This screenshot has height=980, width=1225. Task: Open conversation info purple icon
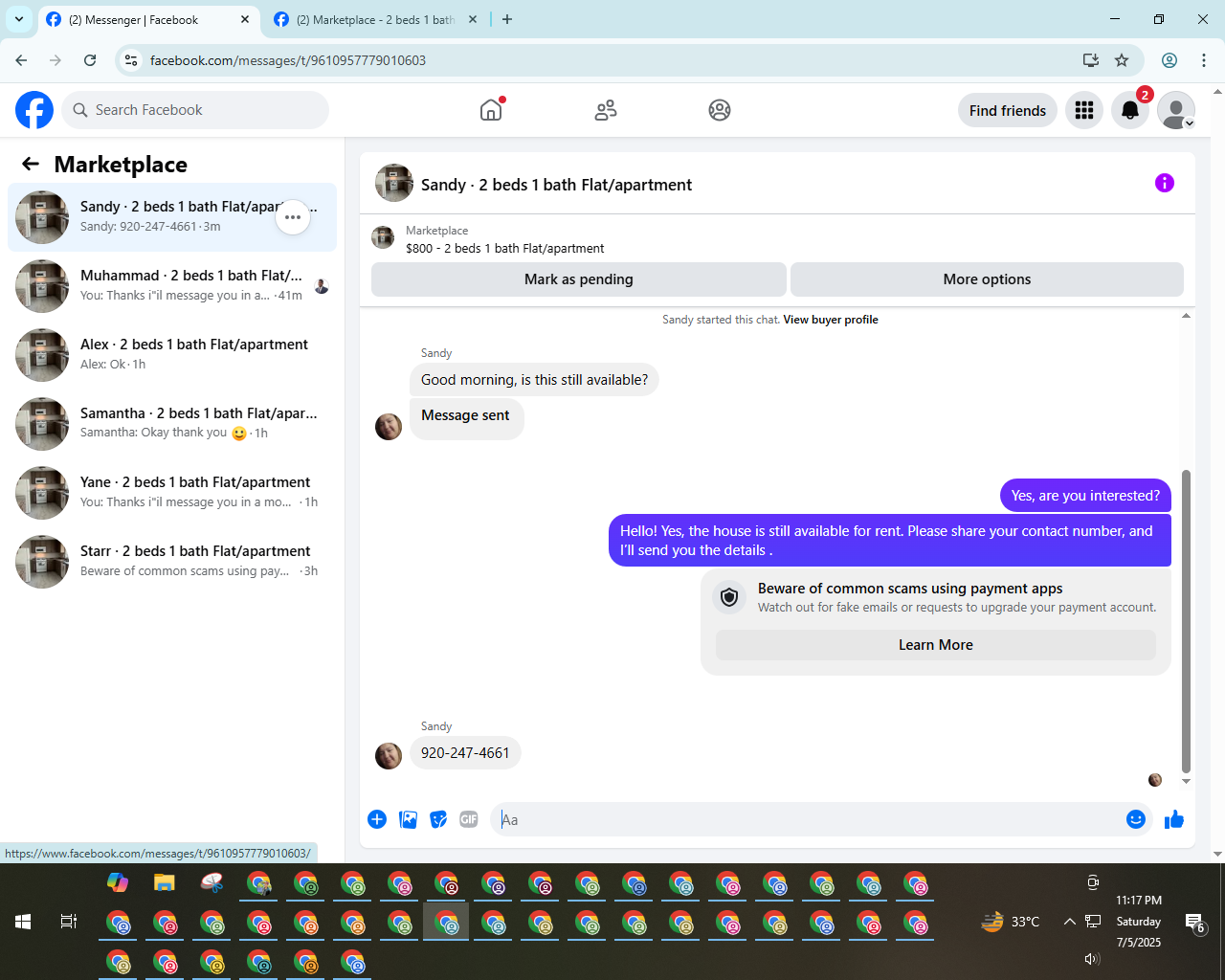coord(1165,183)
